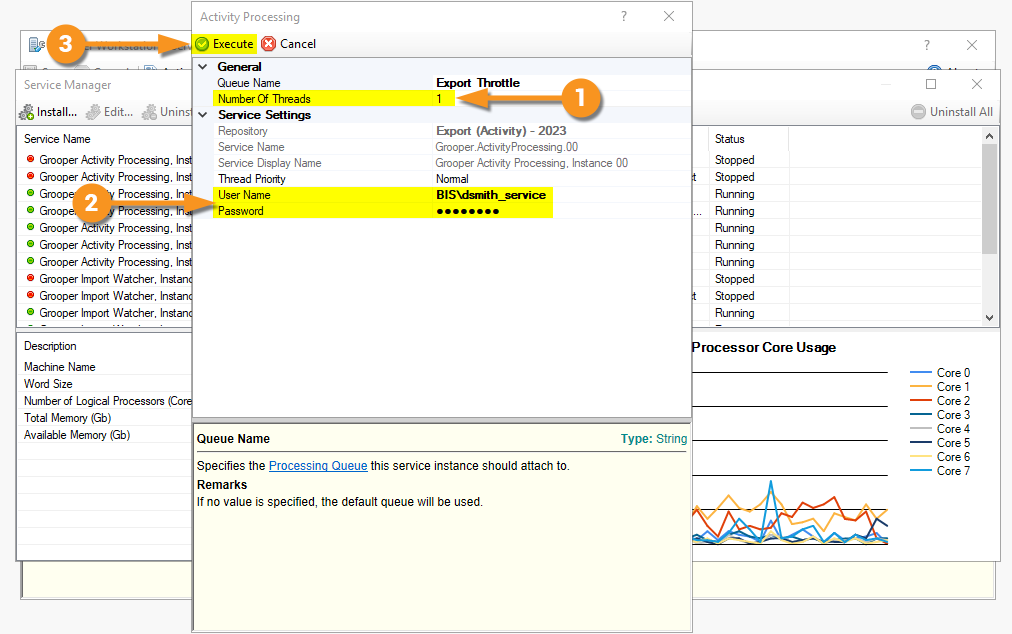1012x634 pixels.
Task: Click Core 2 legend color line
Action: pyautogui.click(x=920, y=401)
